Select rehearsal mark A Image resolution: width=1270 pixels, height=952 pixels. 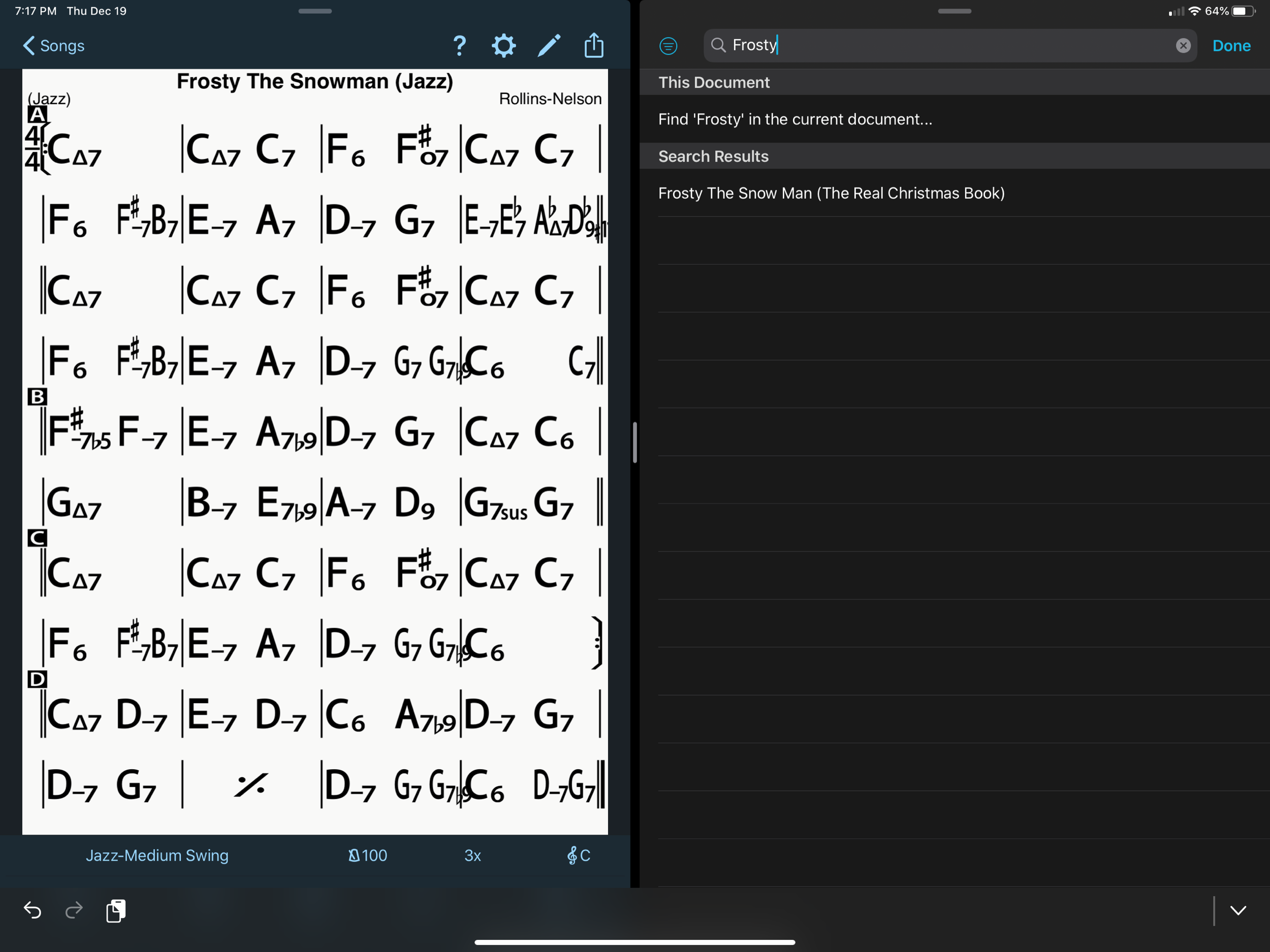[x=37, y=114]
